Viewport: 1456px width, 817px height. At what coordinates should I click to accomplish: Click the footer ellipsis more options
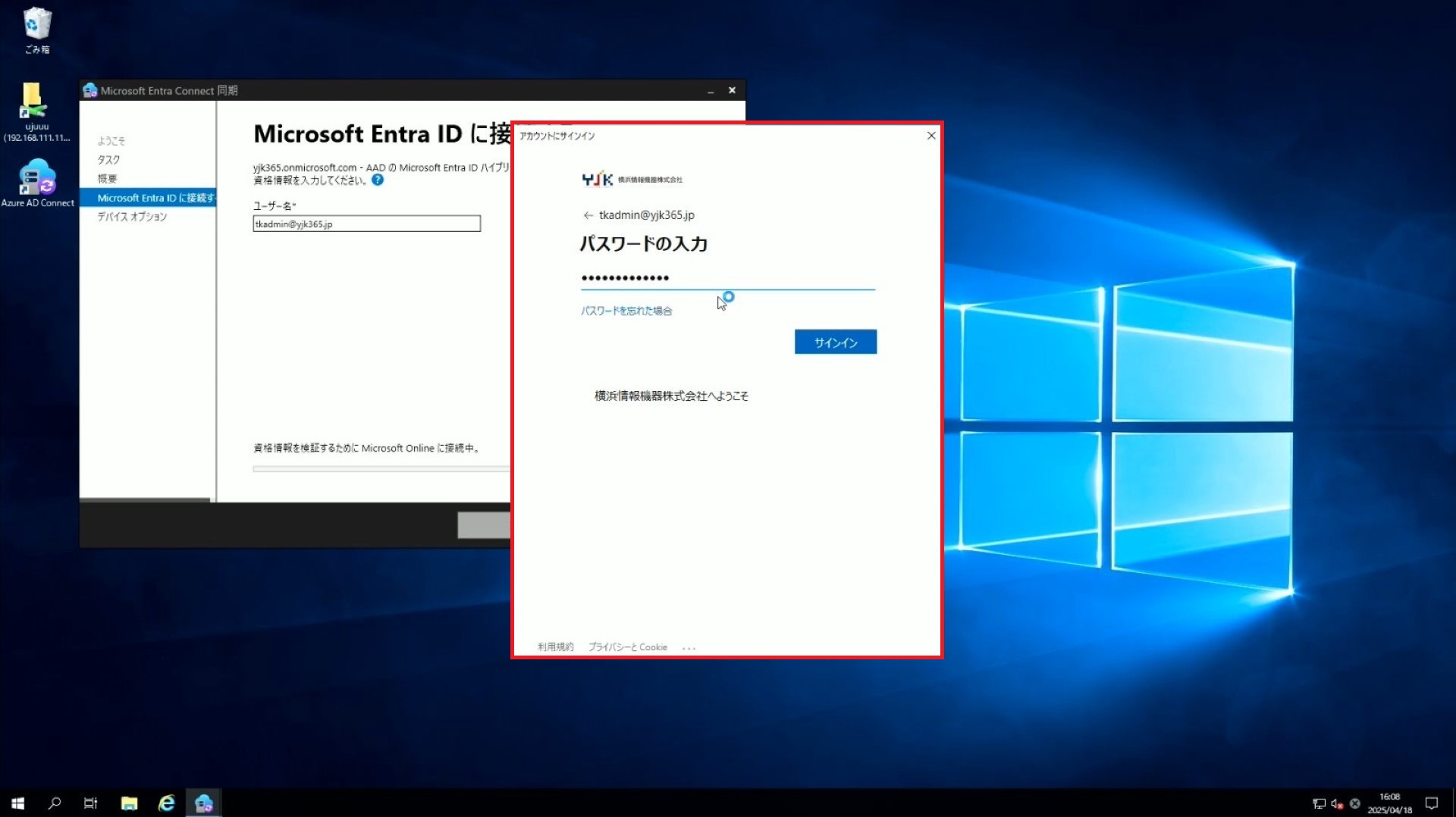pos(689,648)
